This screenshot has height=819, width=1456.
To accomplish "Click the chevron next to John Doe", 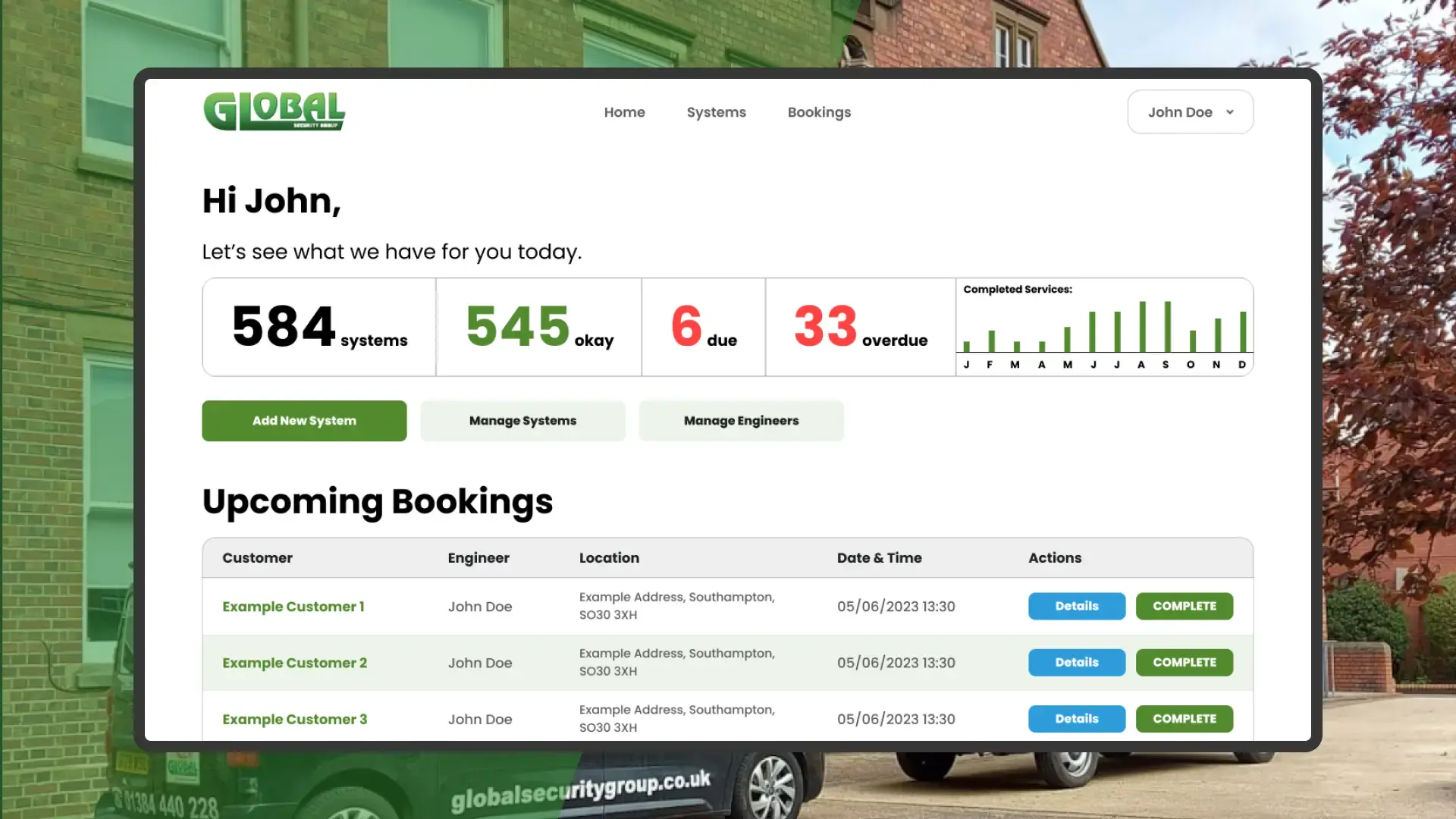I will [x=1229, y=112].
